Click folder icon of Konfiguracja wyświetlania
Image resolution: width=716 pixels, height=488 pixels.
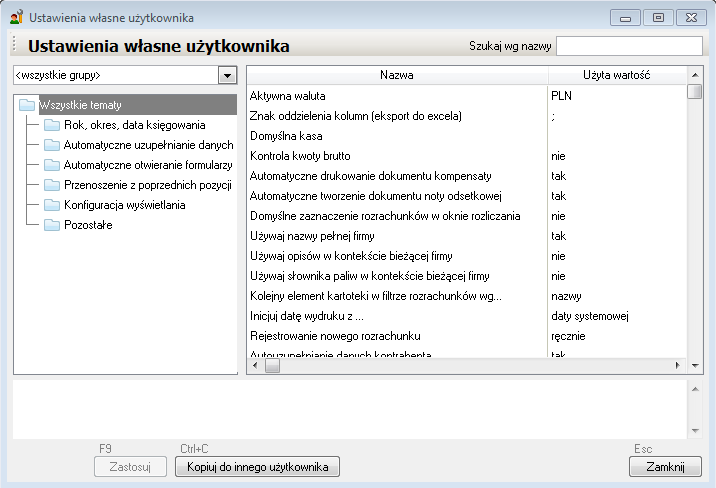(x=52, y=205)
